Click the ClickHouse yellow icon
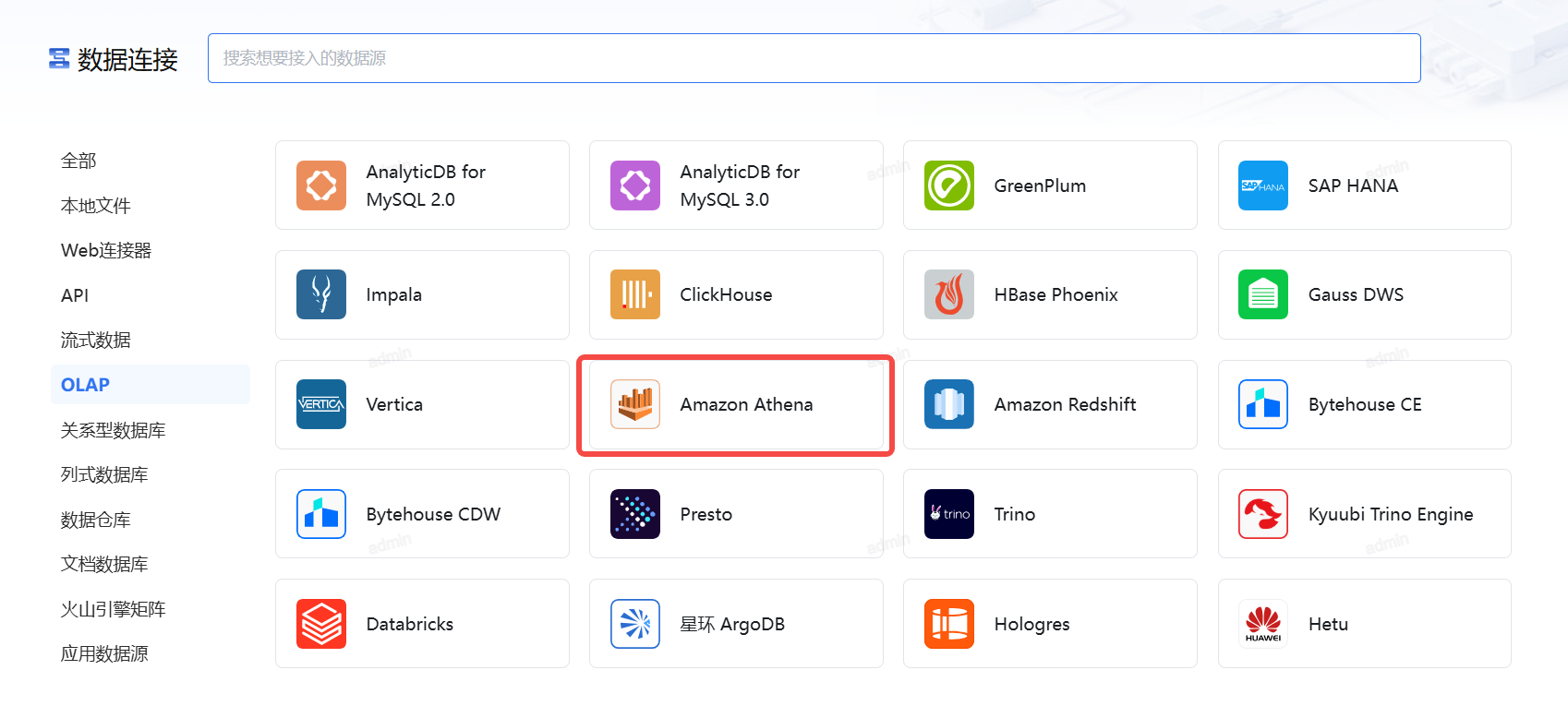 coord(635,294)
